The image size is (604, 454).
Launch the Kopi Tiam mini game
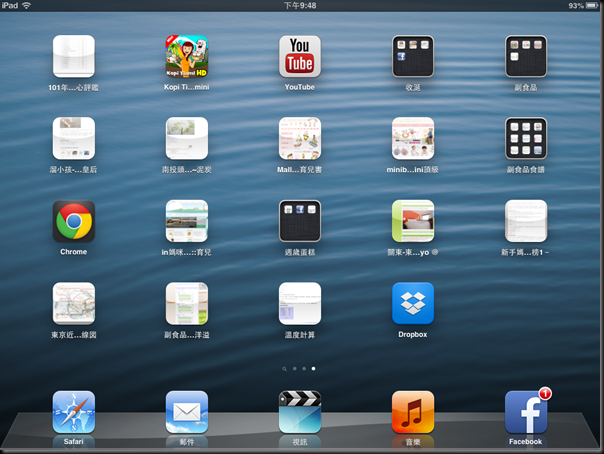pos(187,56)
